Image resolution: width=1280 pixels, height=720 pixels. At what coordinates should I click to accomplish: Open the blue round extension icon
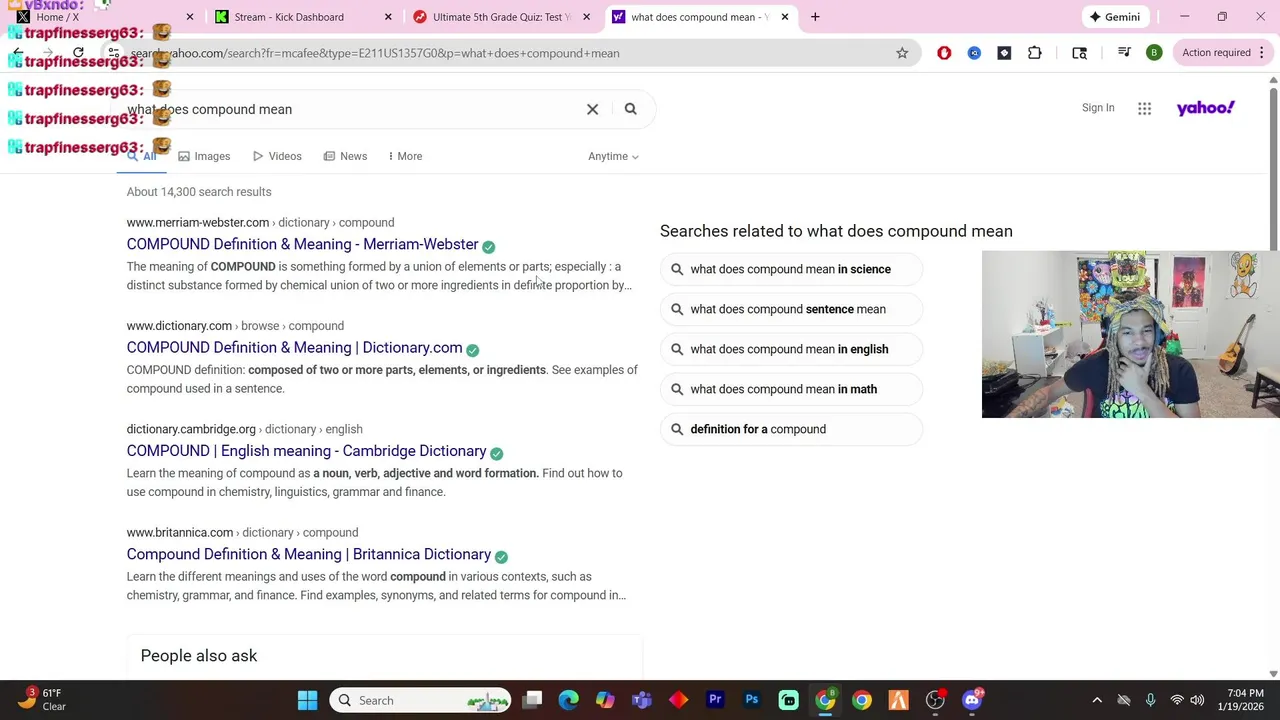pyautogui.click(x=974, y=53)
